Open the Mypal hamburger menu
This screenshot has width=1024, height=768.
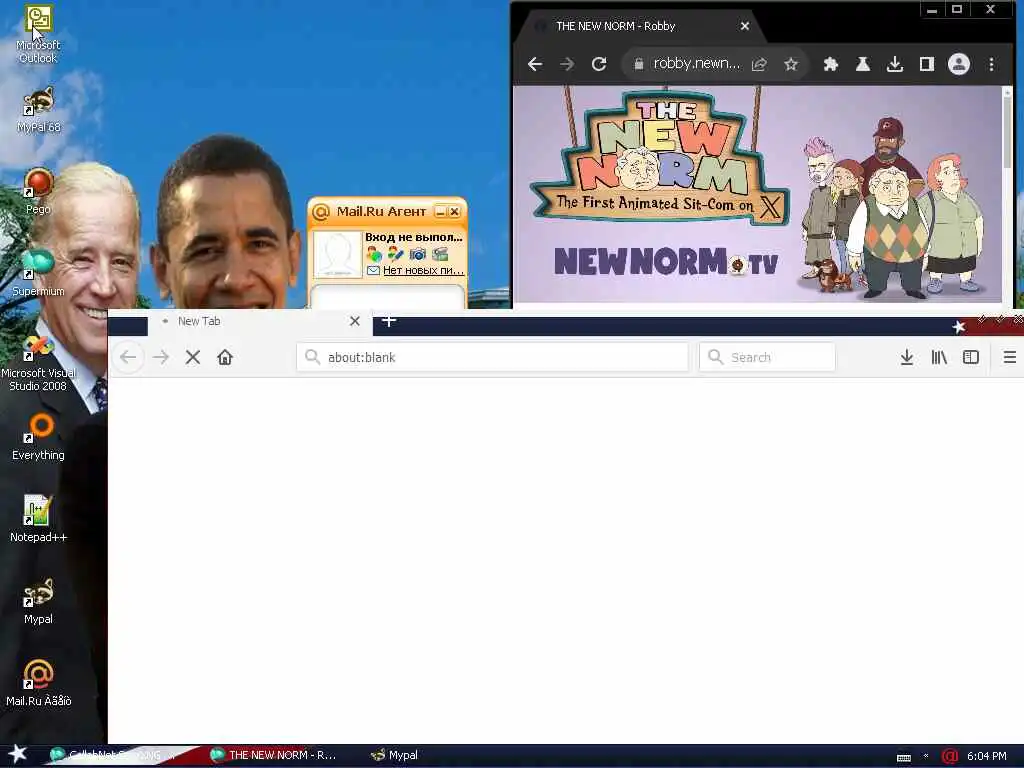pos(1010,357)
